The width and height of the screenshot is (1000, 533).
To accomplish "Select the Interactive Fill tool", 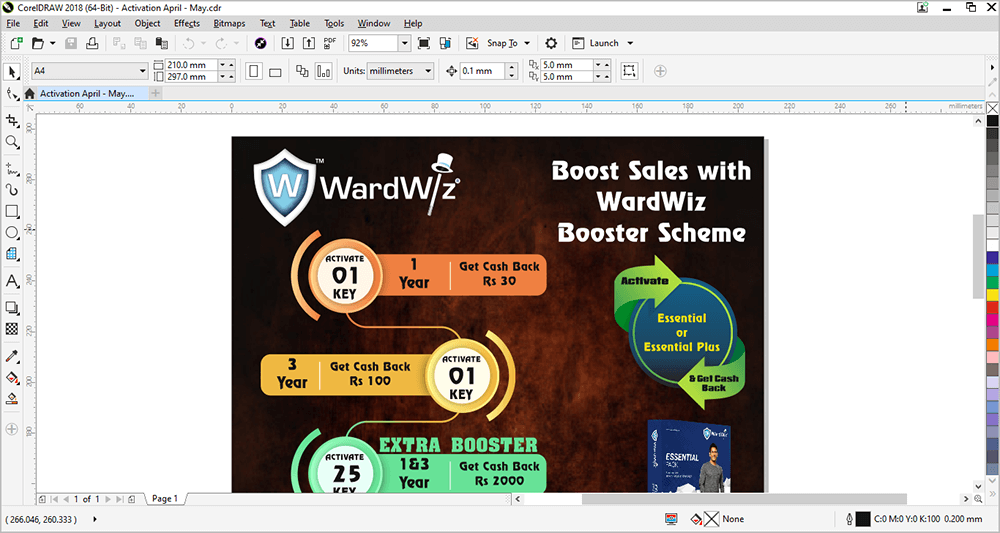I will coord(11,377).
